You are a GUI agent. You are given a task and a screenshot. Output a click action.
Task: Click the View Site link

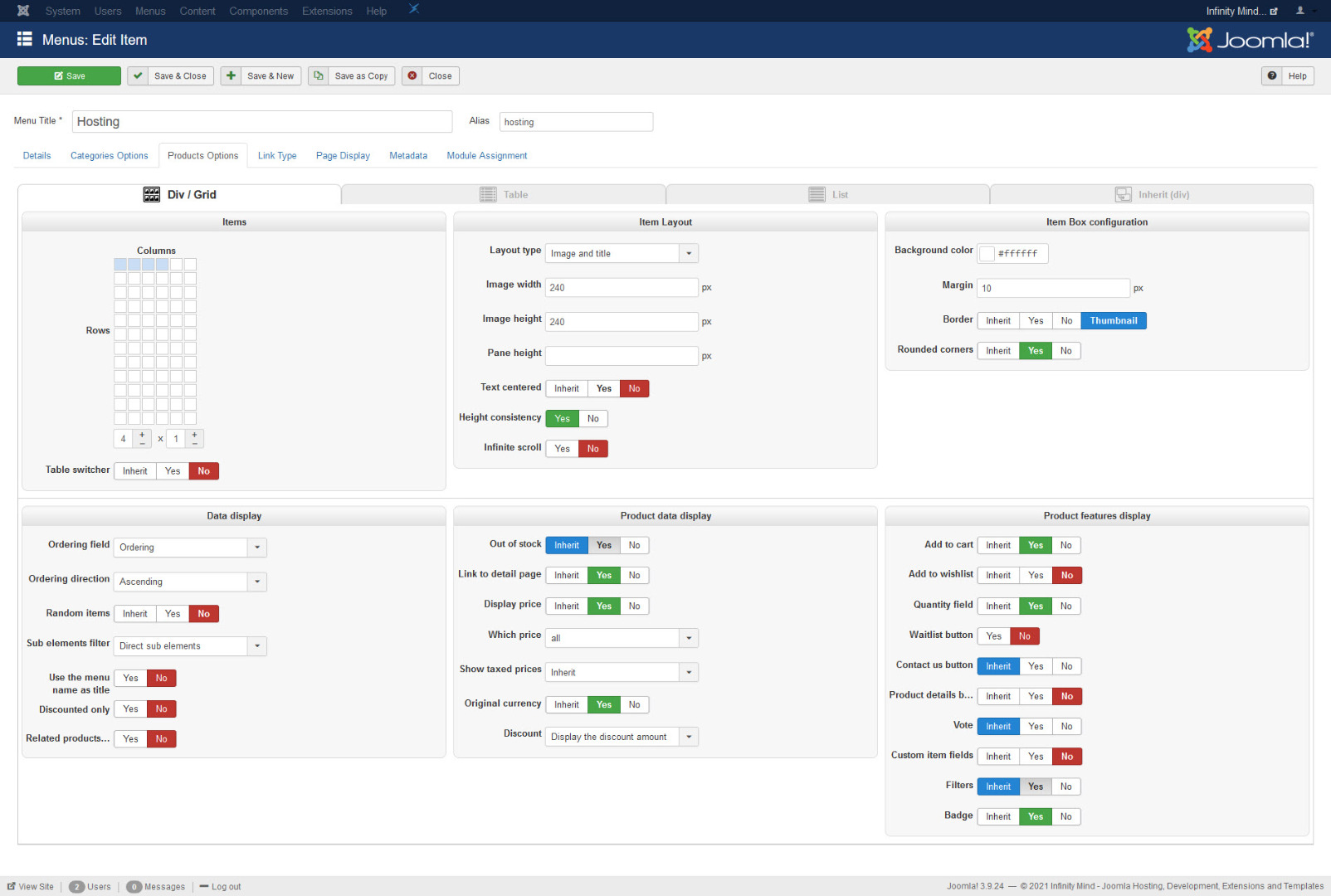point(31,887)
